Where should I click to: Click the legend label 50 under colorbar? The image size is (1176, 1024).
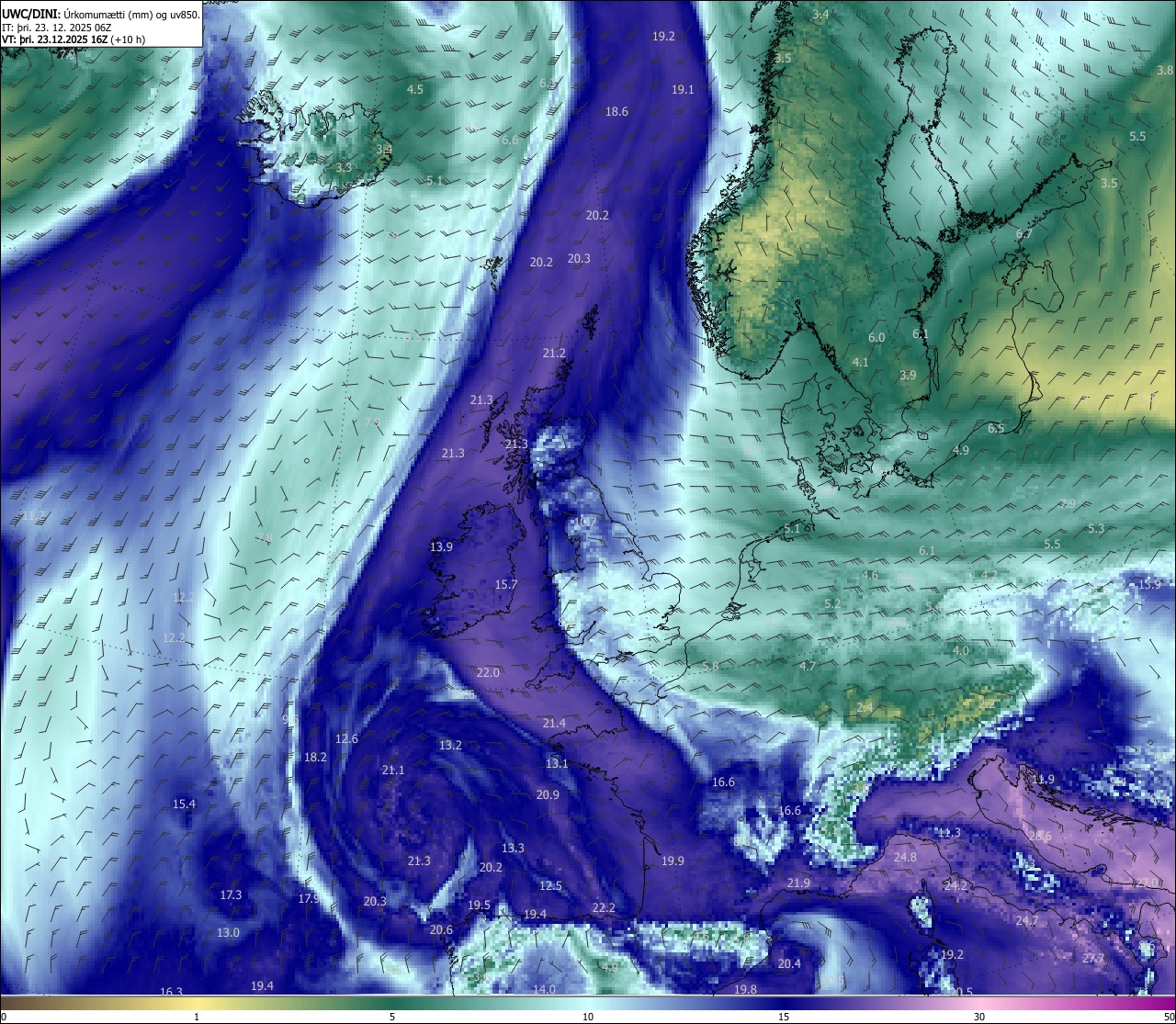(x=1169, y=1017)
